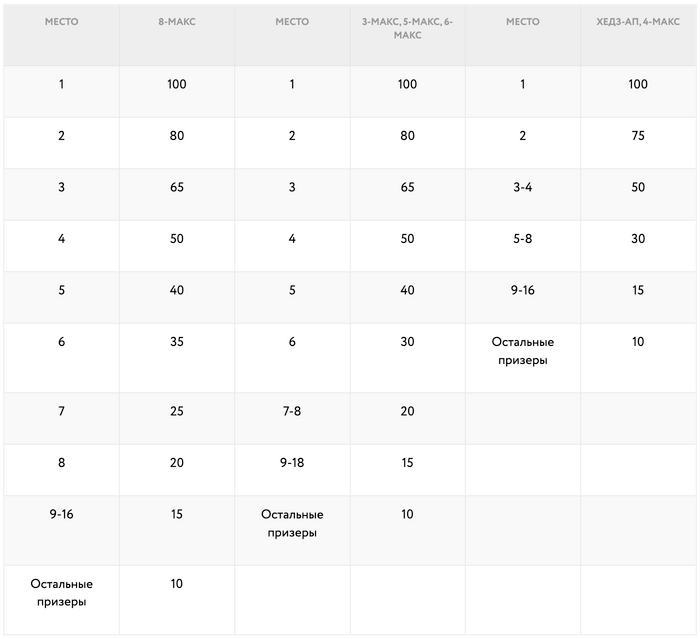Screen dimensions: 700x639
Task: Click the МЕСТО header beside 8-МАКС
Action: point(61,21)
